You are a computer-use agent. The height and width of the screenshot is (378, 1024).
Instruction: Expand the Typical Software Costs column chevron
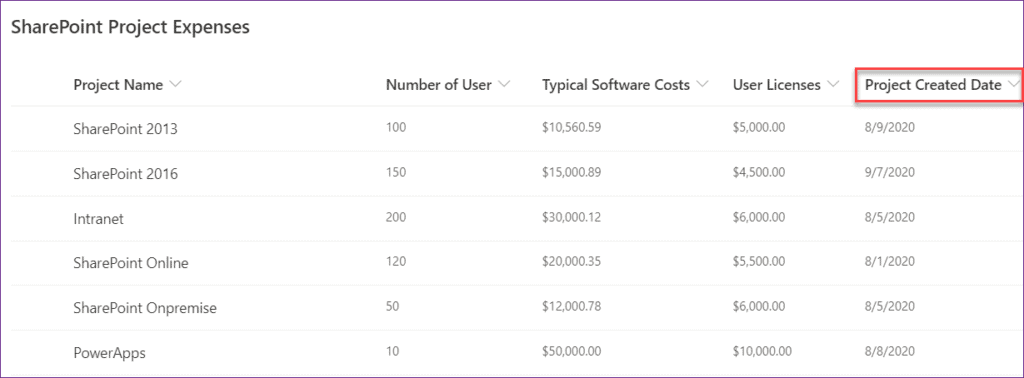(702, 85)
